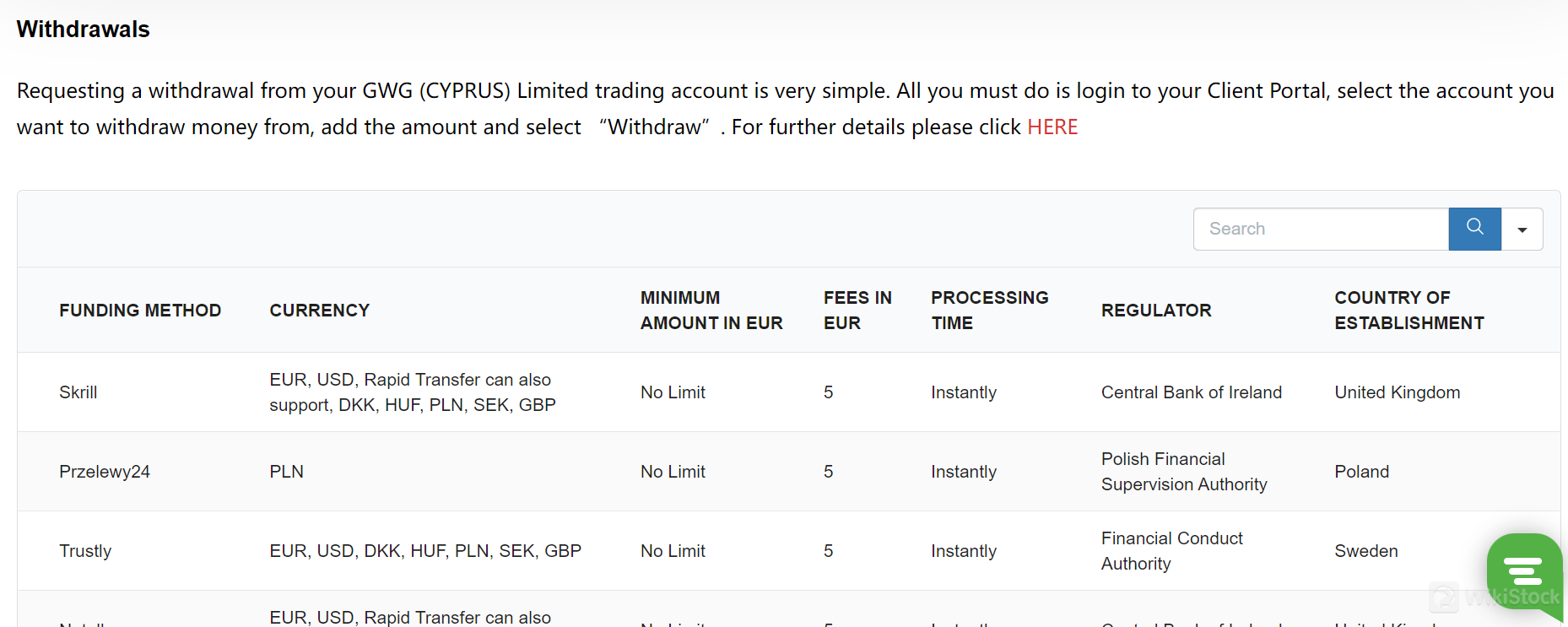Click the Financial Conduct Authority cell

click(1171, 551)
